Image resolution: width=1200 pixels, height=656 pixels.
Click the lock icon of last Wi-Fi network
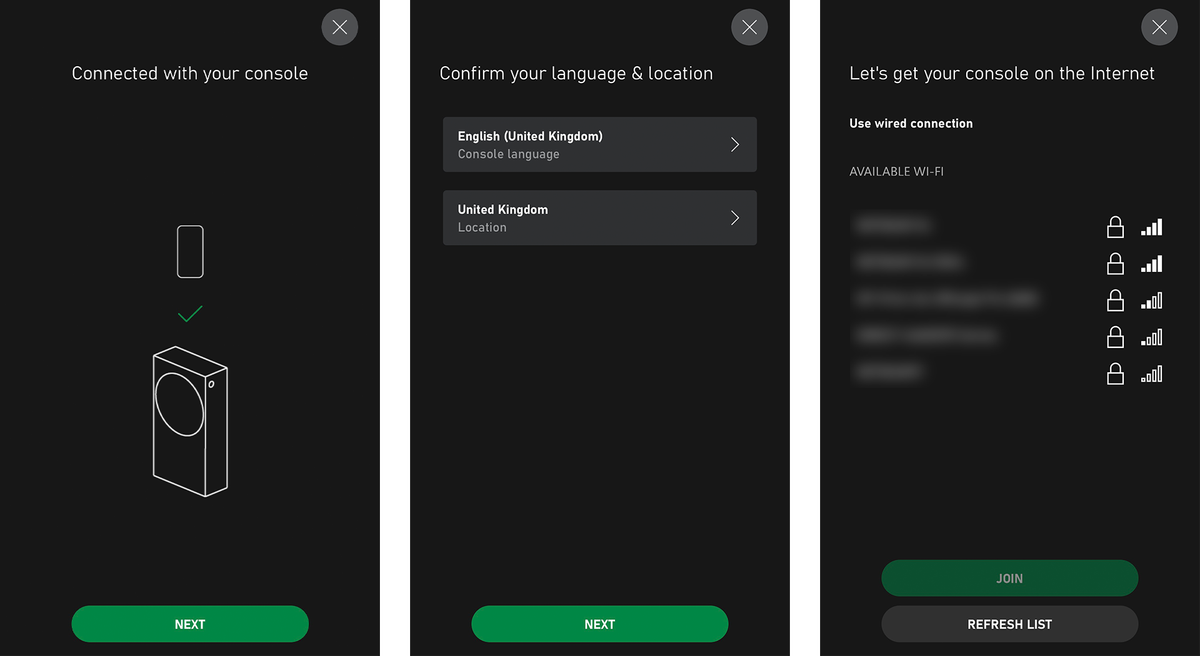click(x=1115, y=374)
